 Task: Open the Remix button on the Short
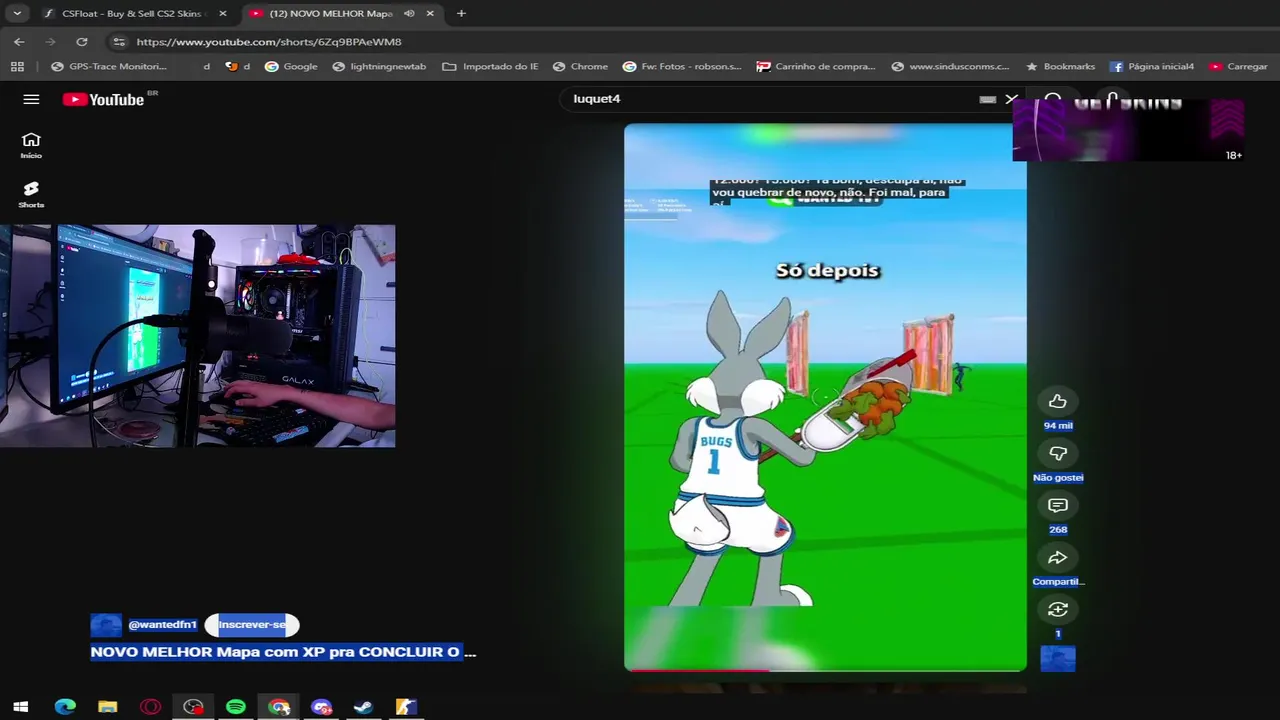coord(1057,609)
